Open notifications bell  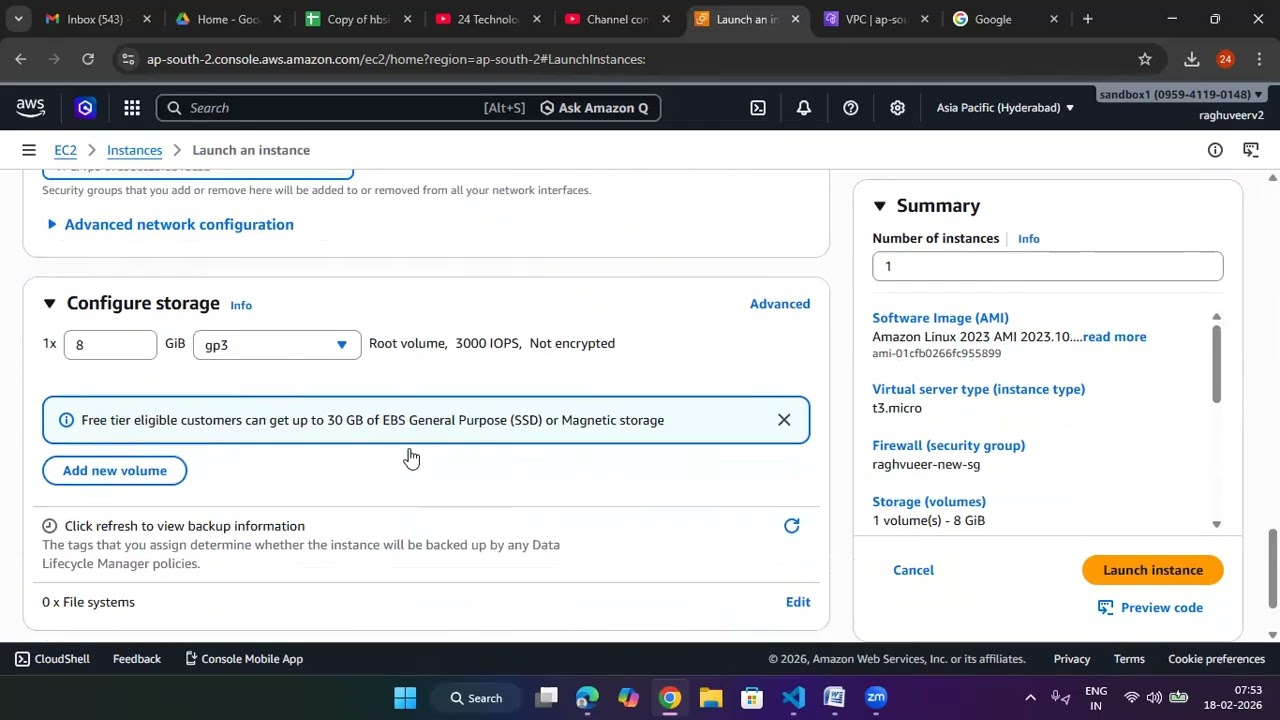click(804, 108)
